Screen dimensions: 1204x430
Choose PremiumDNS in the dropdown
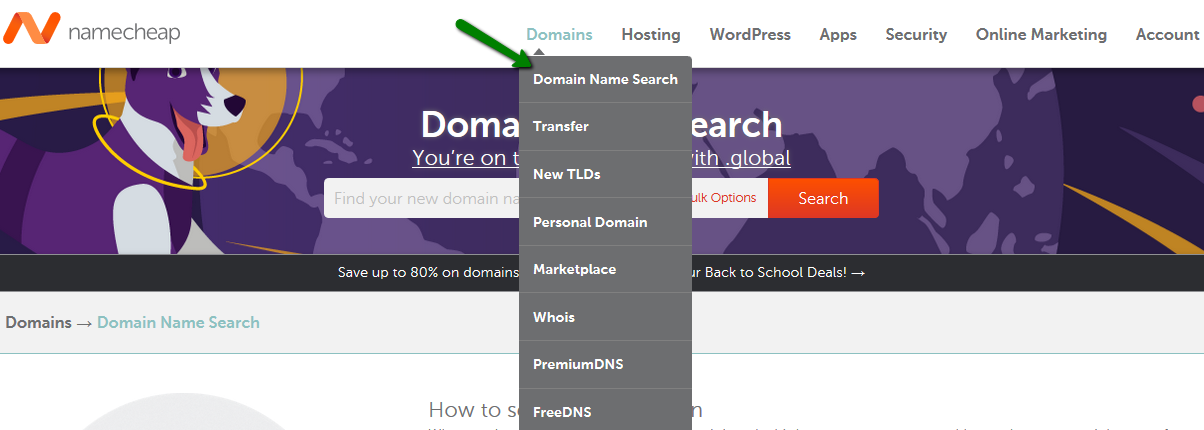(605, 364)
